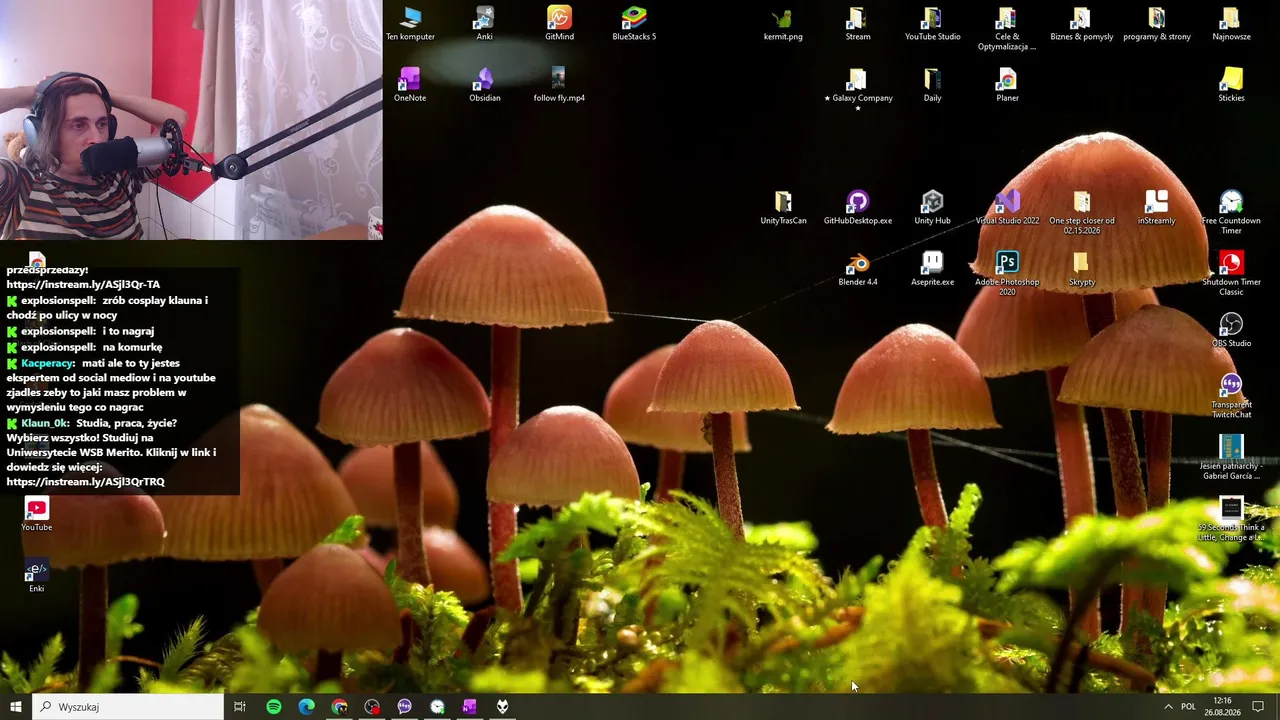Select the Cele & Optymalizacja folder

1007,29
